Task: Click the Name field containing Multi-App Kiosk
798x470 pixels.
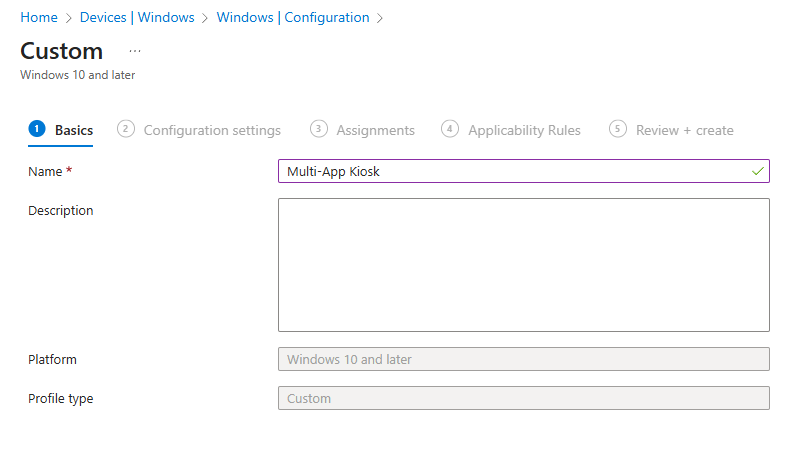Action: click(524, 171)
